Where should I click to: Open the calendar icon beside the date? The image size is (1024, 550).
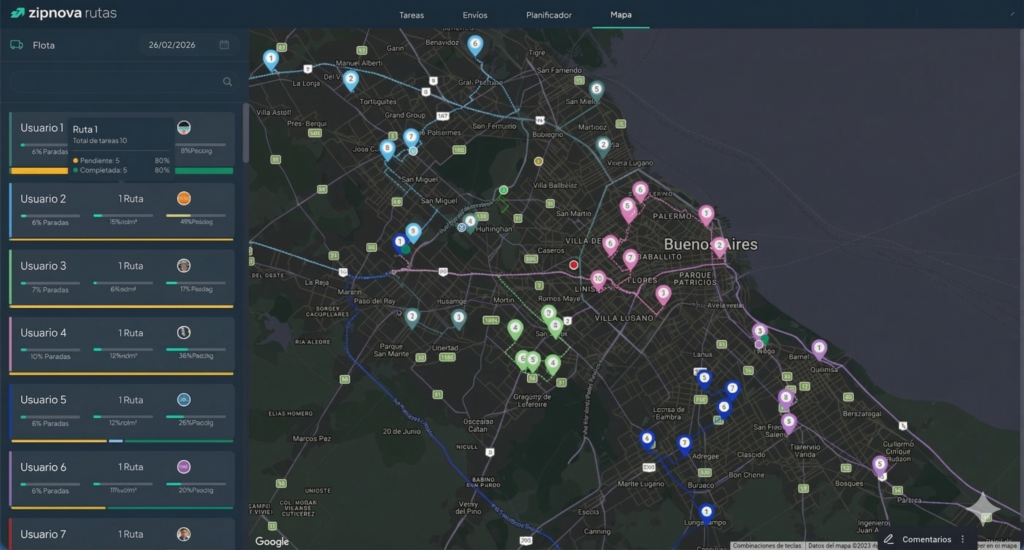pyautogui.click(x=224, y=44)
